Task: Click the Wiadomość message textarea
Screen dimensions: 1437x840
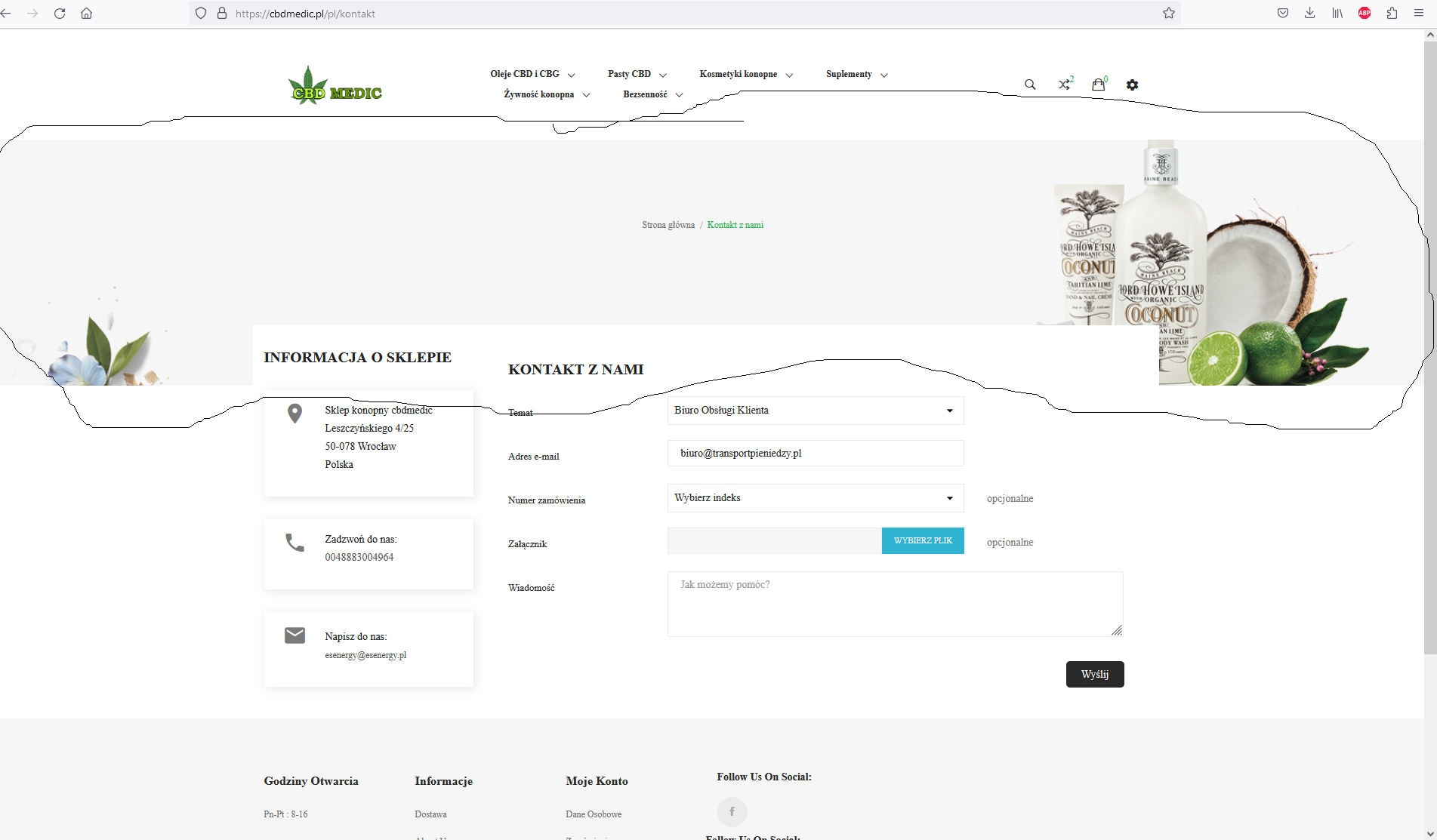Action: point(895,604)
